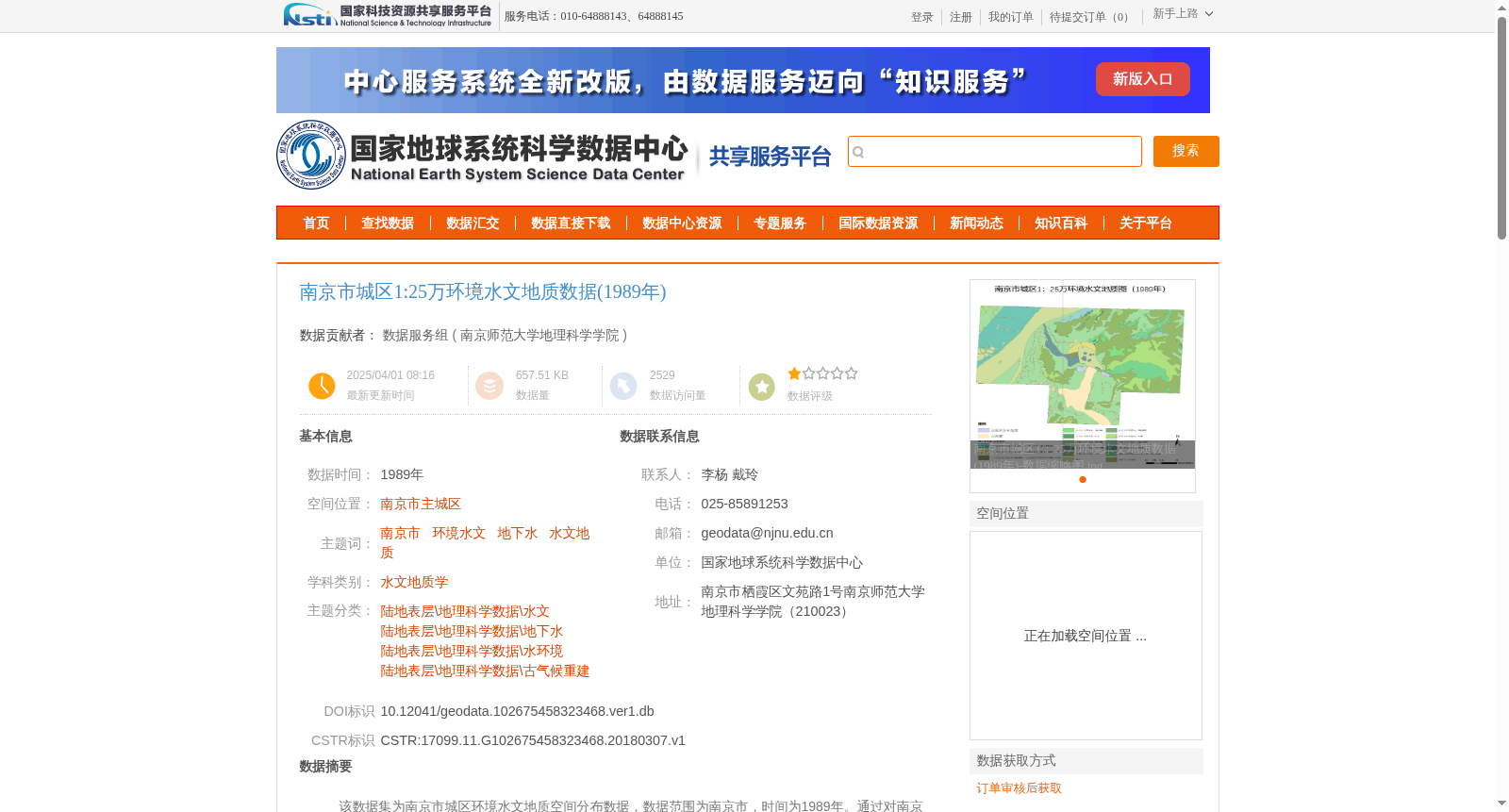Click the DOI value 10.12041/geodata...ver1.db

(517, 712)
